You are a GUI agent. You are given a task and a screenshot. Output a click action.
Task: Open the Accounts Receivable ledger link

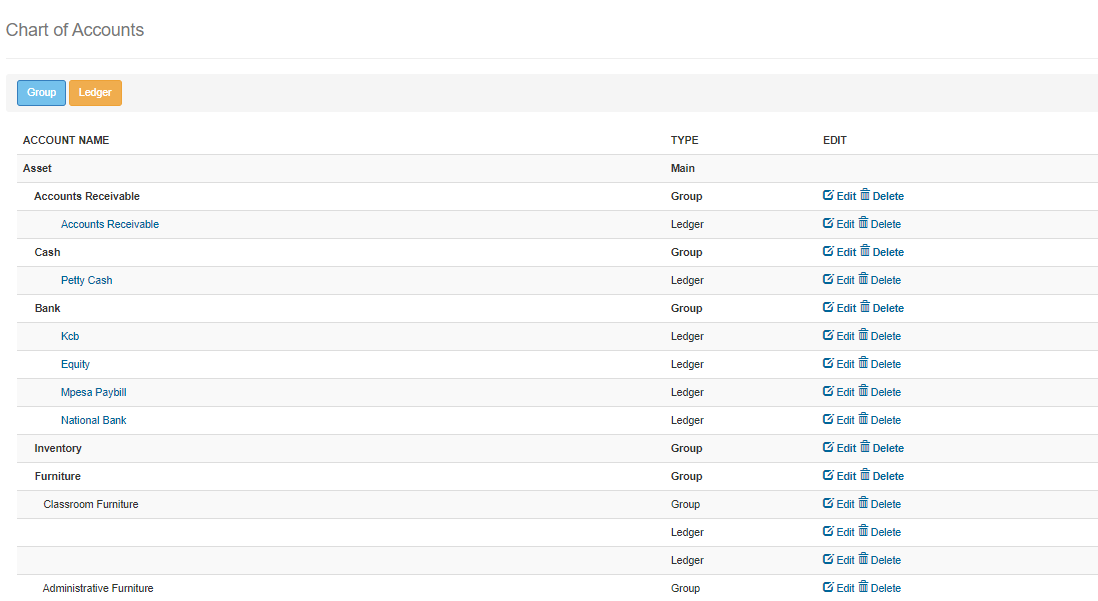(110, 224)
